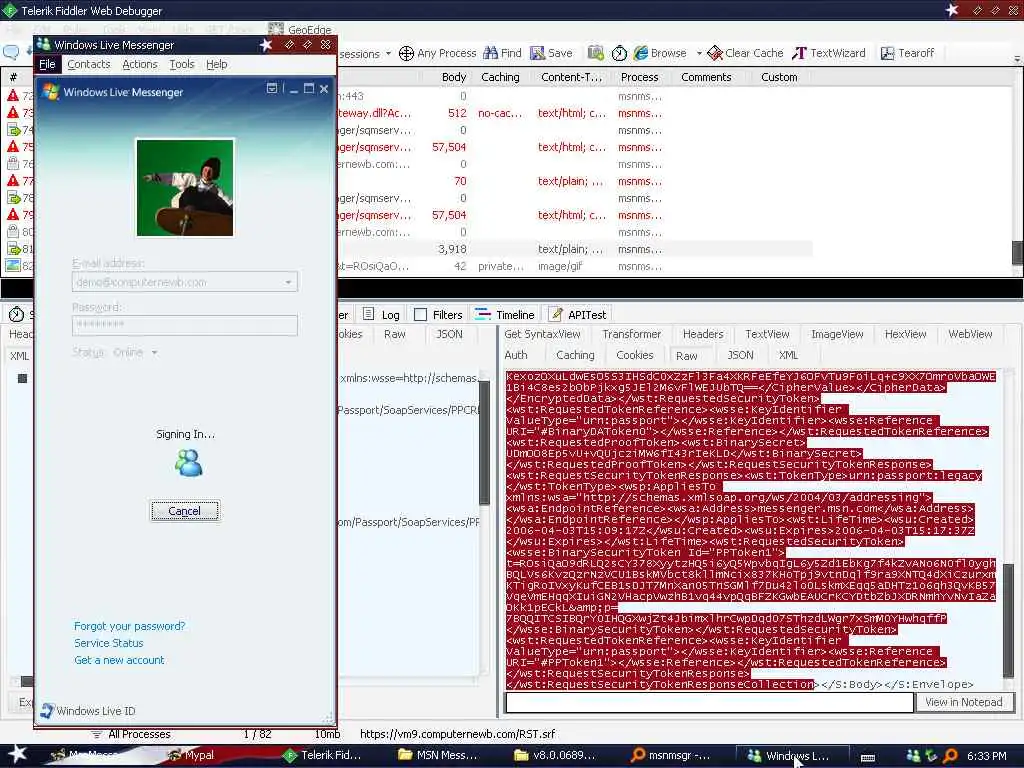Screen dimensions: 1024x768
Task: Open the TextWizard tool
Action: [829, 54]
